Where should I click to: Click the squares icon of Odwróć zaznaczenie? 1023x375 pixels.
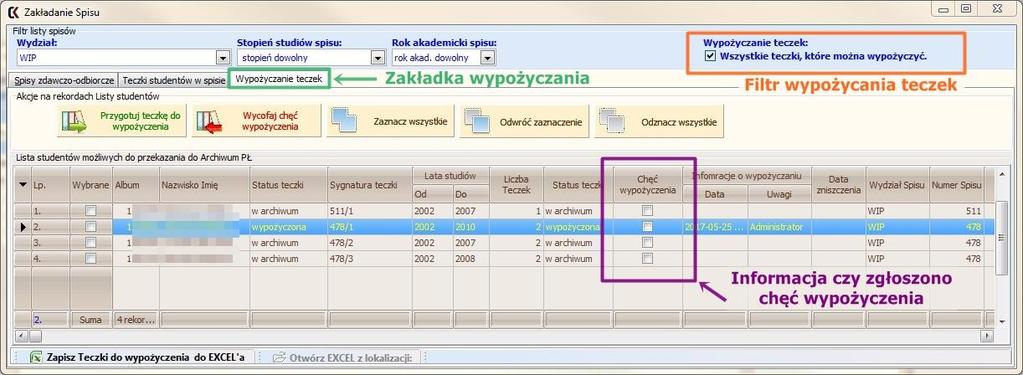[x=477, y=121]
